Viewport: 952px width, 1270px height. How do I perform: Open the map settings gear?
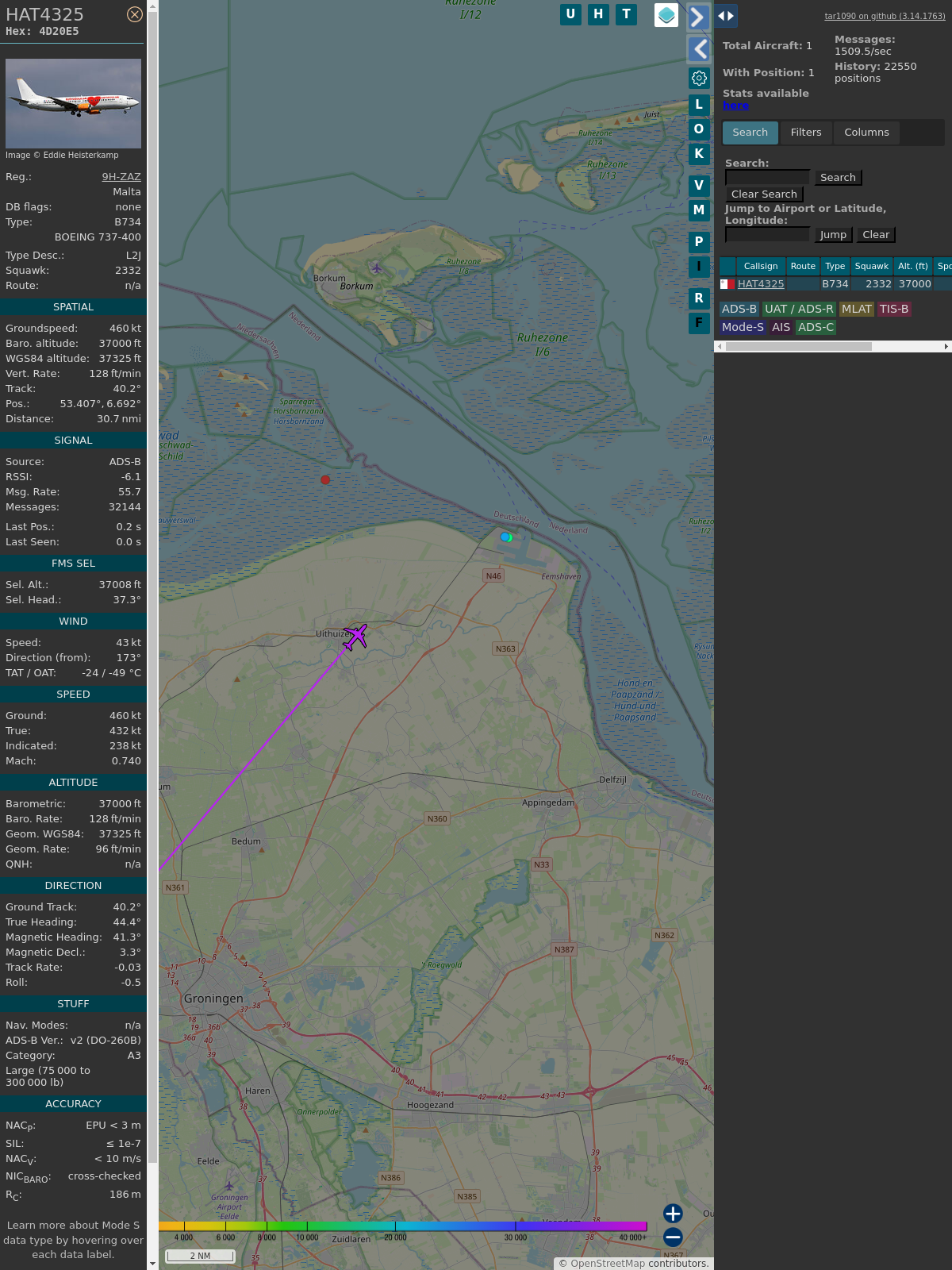(x=699, y=78)
